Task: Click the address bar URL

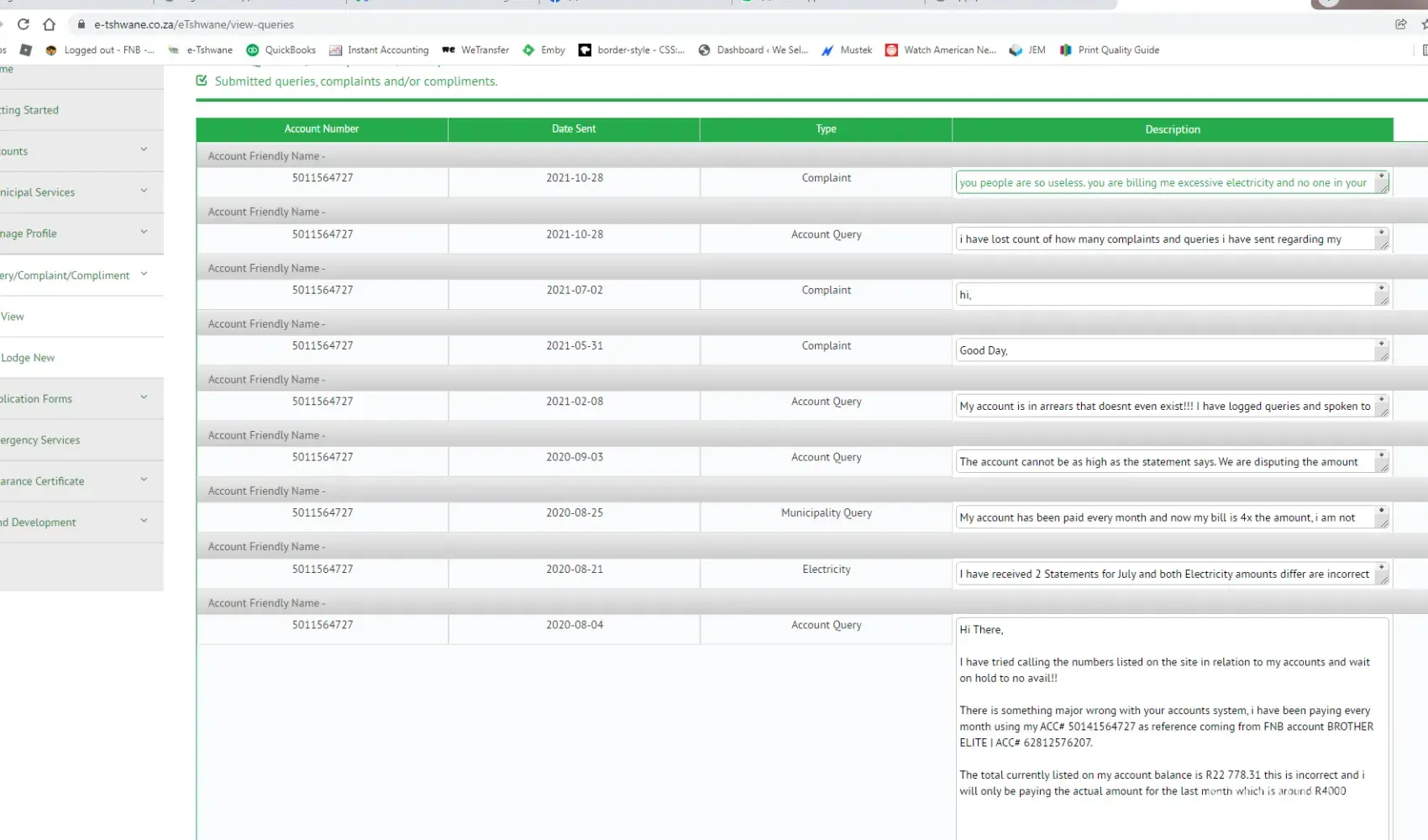Action: [x=194, y=24]
